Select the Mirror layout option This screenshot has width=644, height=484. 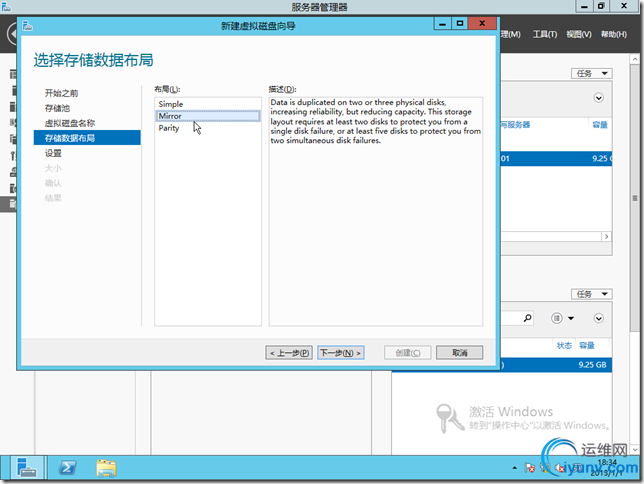click(x=207, y=116)
